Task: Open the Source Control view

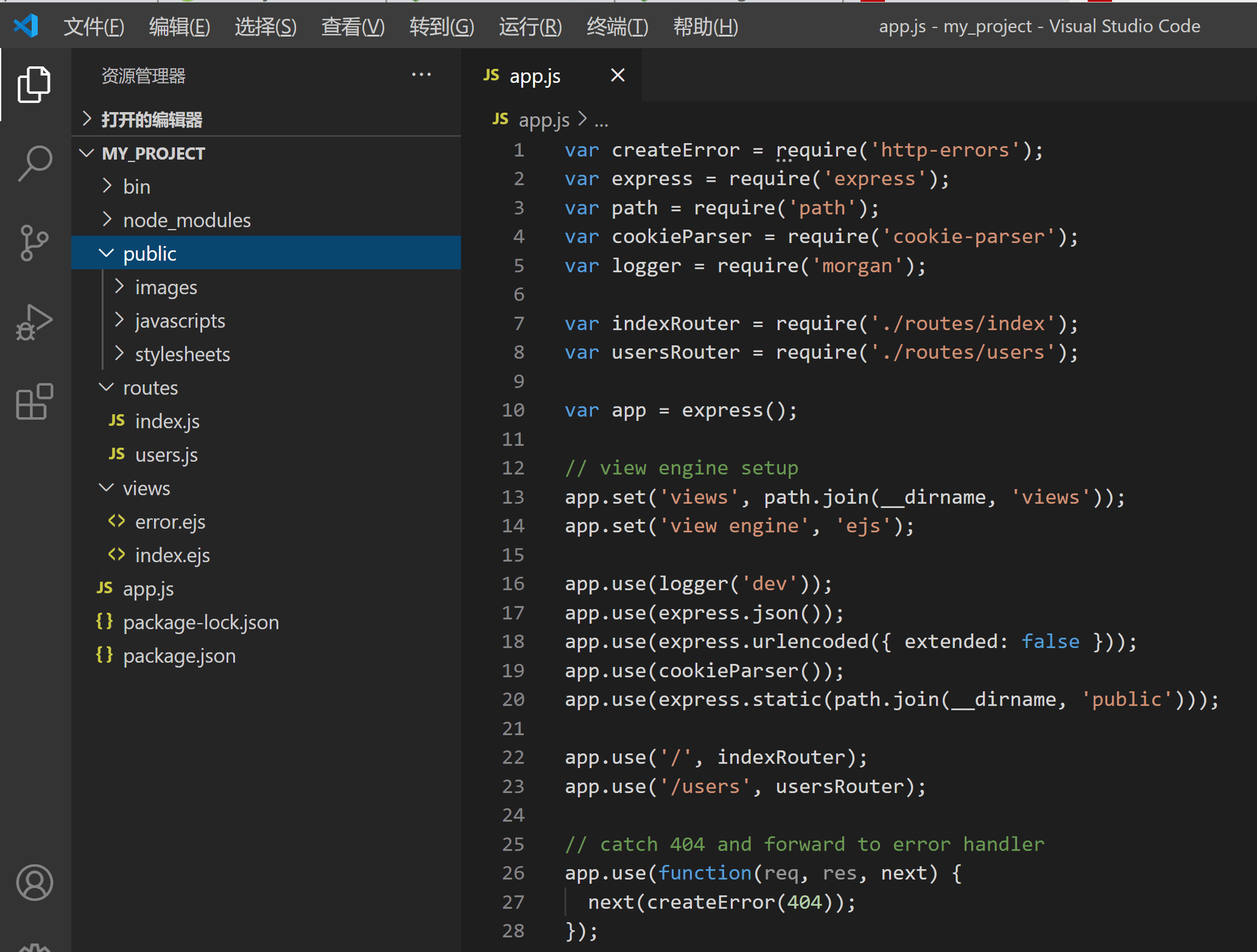Action: pyautogui.click(x=34, y=242)
